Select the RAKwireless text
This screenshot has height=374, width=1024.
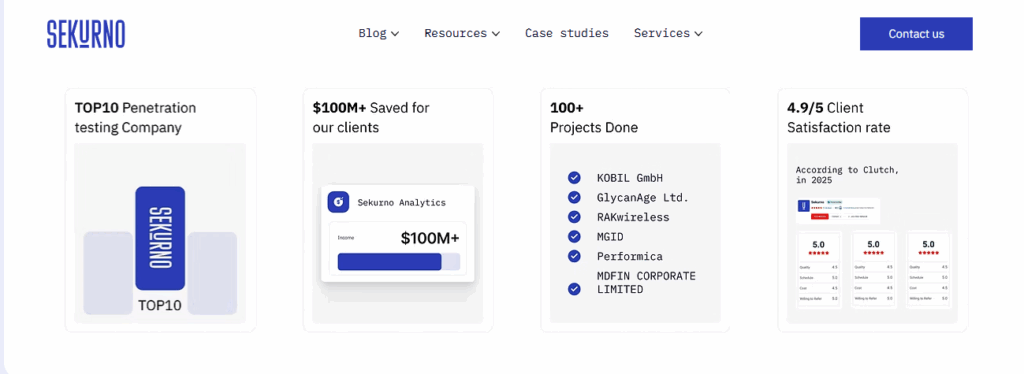pos(633,217)
